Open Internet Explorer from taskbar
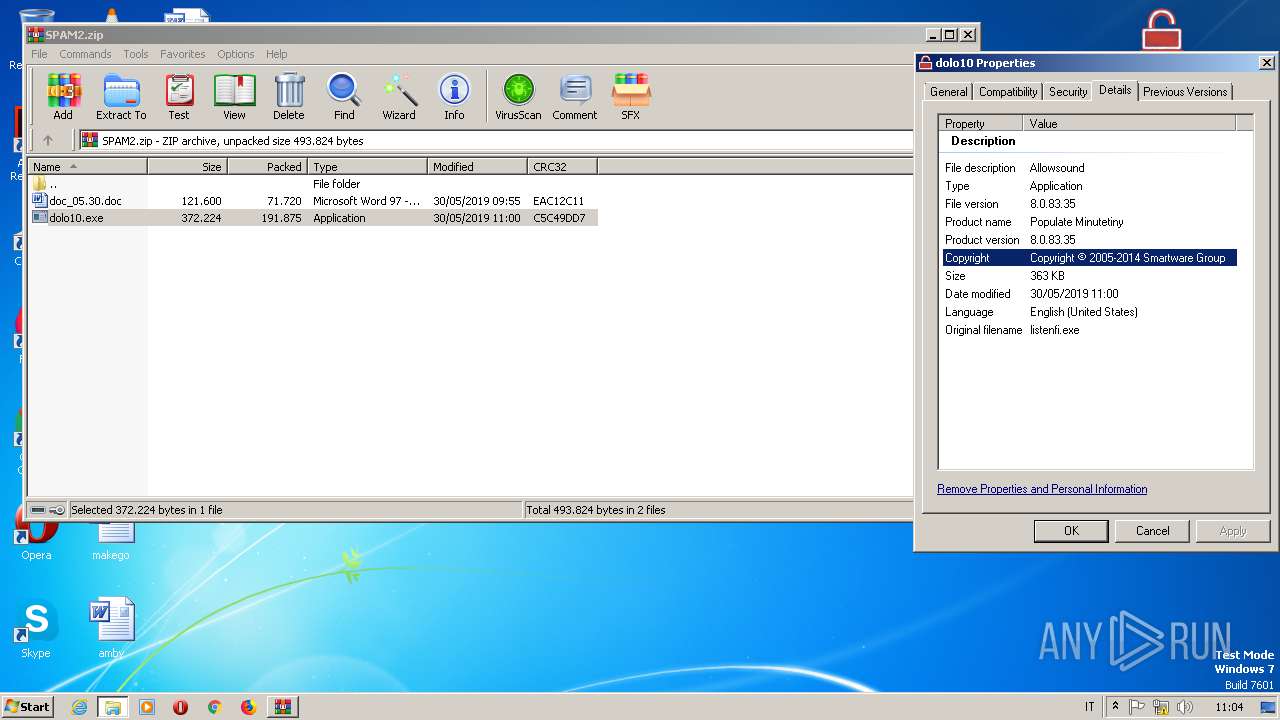The height and width of the screenshot is (720, 1280). tap(79, 707)
